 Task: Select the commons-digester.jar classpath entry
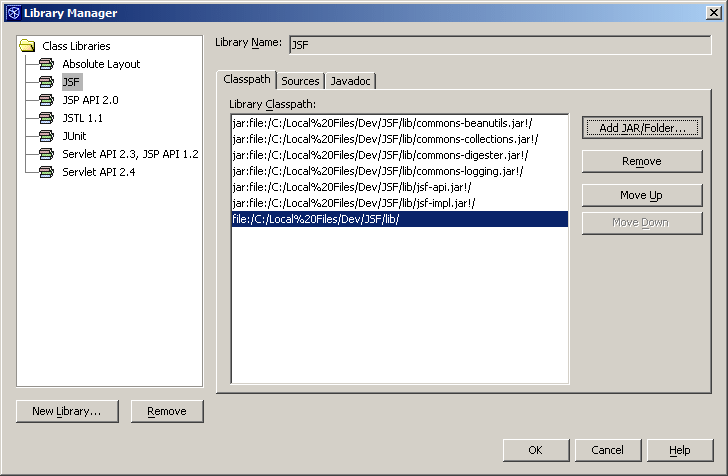(399, 155)
